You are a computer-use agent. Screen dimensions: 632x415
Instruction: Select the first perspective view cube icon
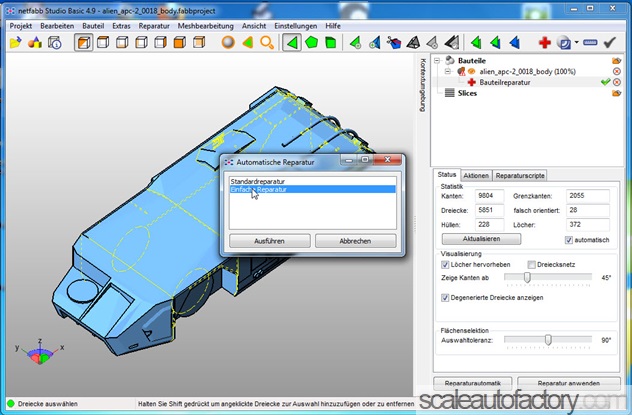coord(83,42)
